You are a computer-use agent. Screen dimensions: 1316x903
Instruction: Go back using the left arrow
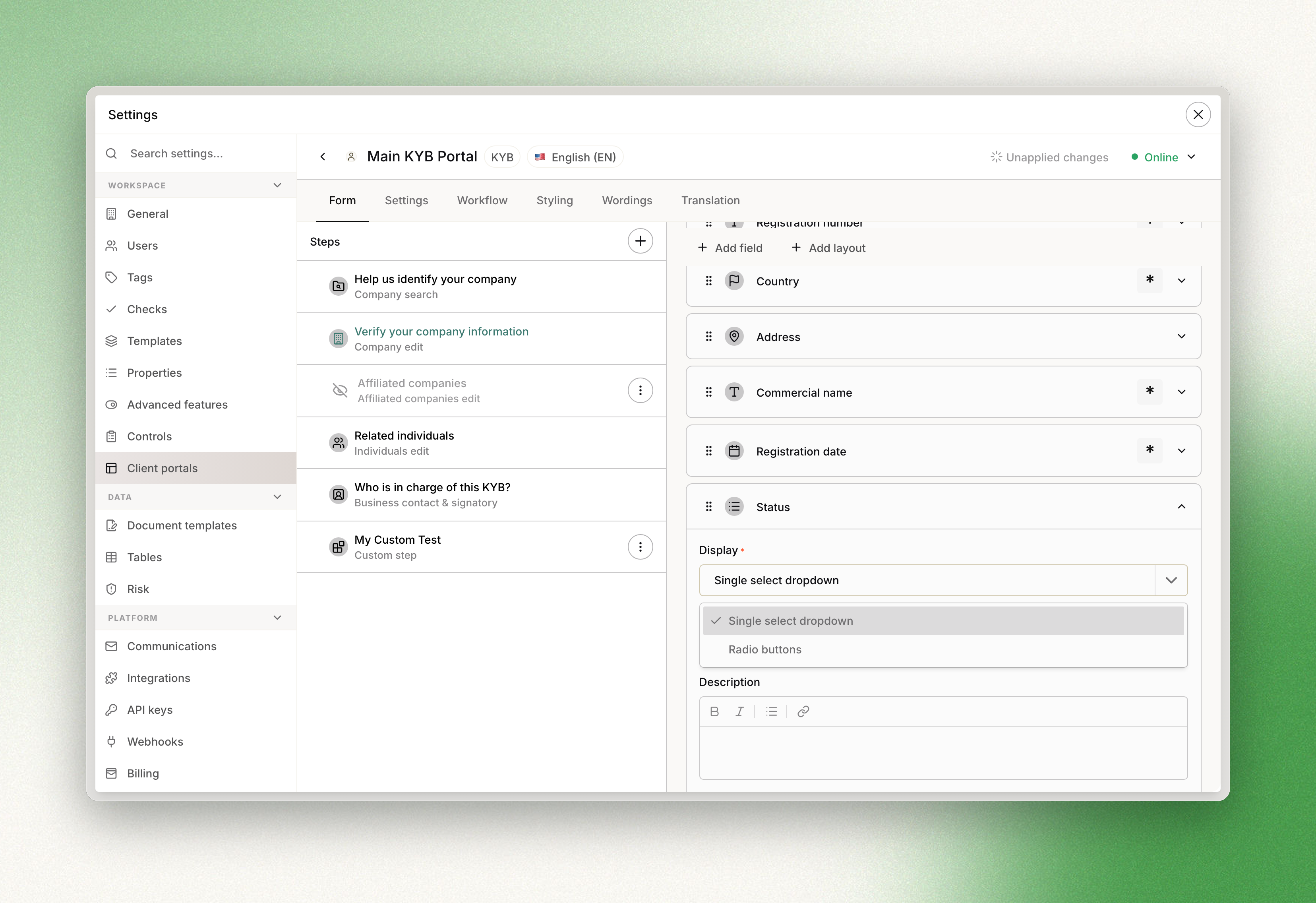pos(323,157)
